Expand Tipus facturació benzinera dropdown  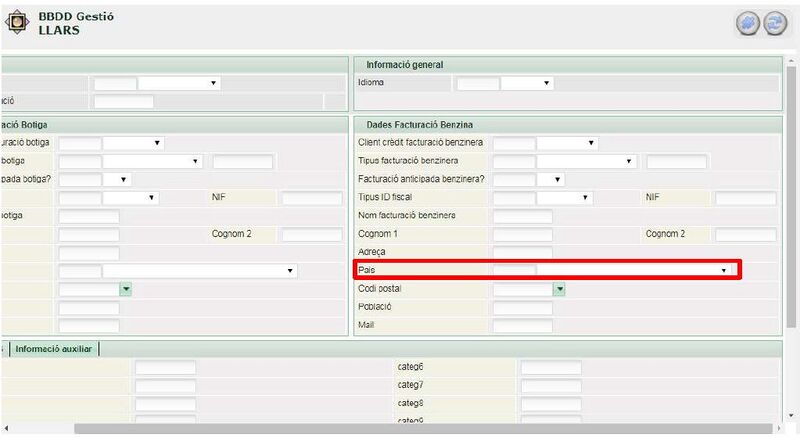[x=630, y=161]
